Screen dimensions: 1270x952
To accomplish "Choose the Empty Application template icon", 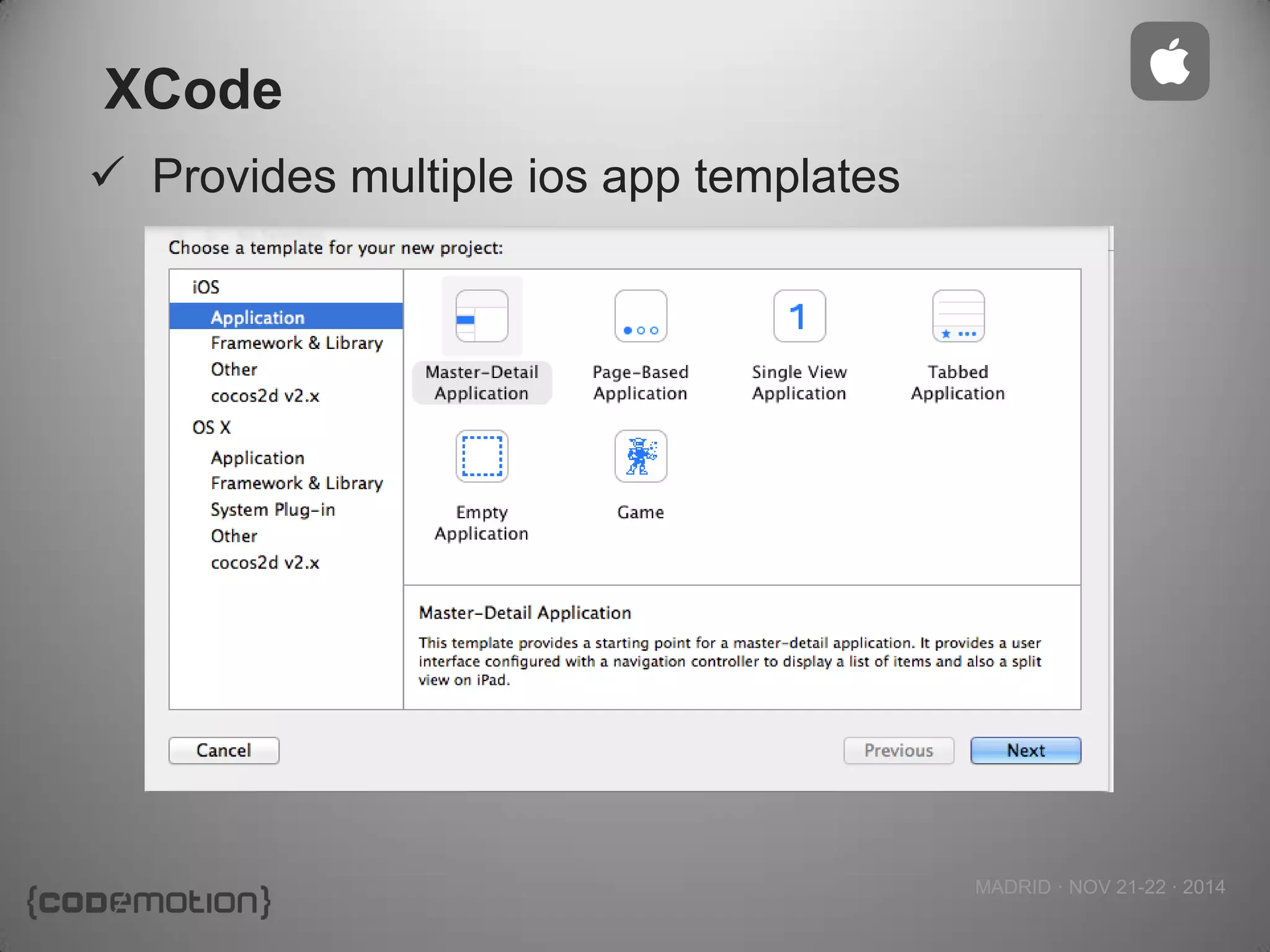I will (x=482, y=456).
